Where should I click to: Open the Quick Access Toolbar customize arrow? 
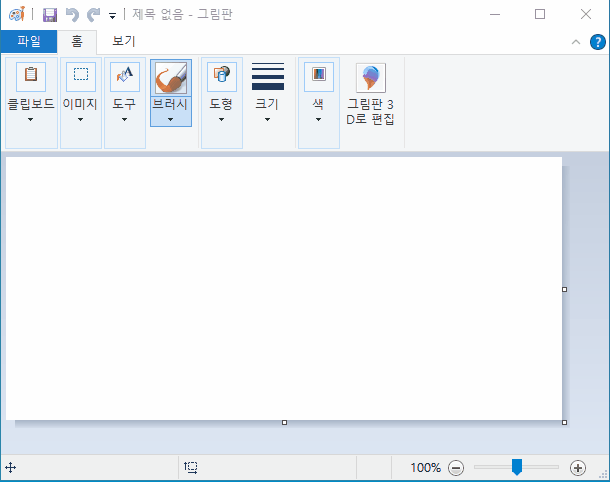point(112,16)
